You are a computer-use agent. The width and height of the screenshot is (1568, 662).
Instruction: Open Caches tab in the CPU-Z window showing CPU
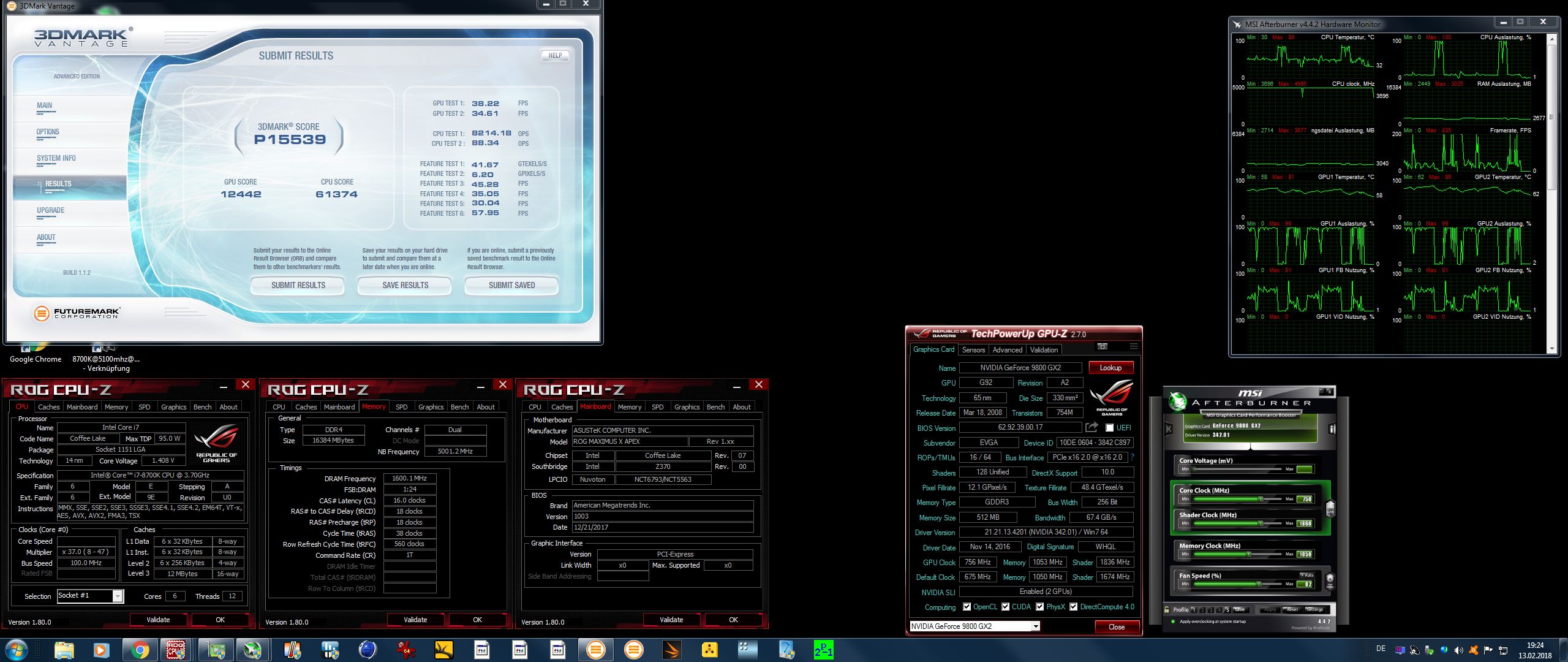click(49, 407)
